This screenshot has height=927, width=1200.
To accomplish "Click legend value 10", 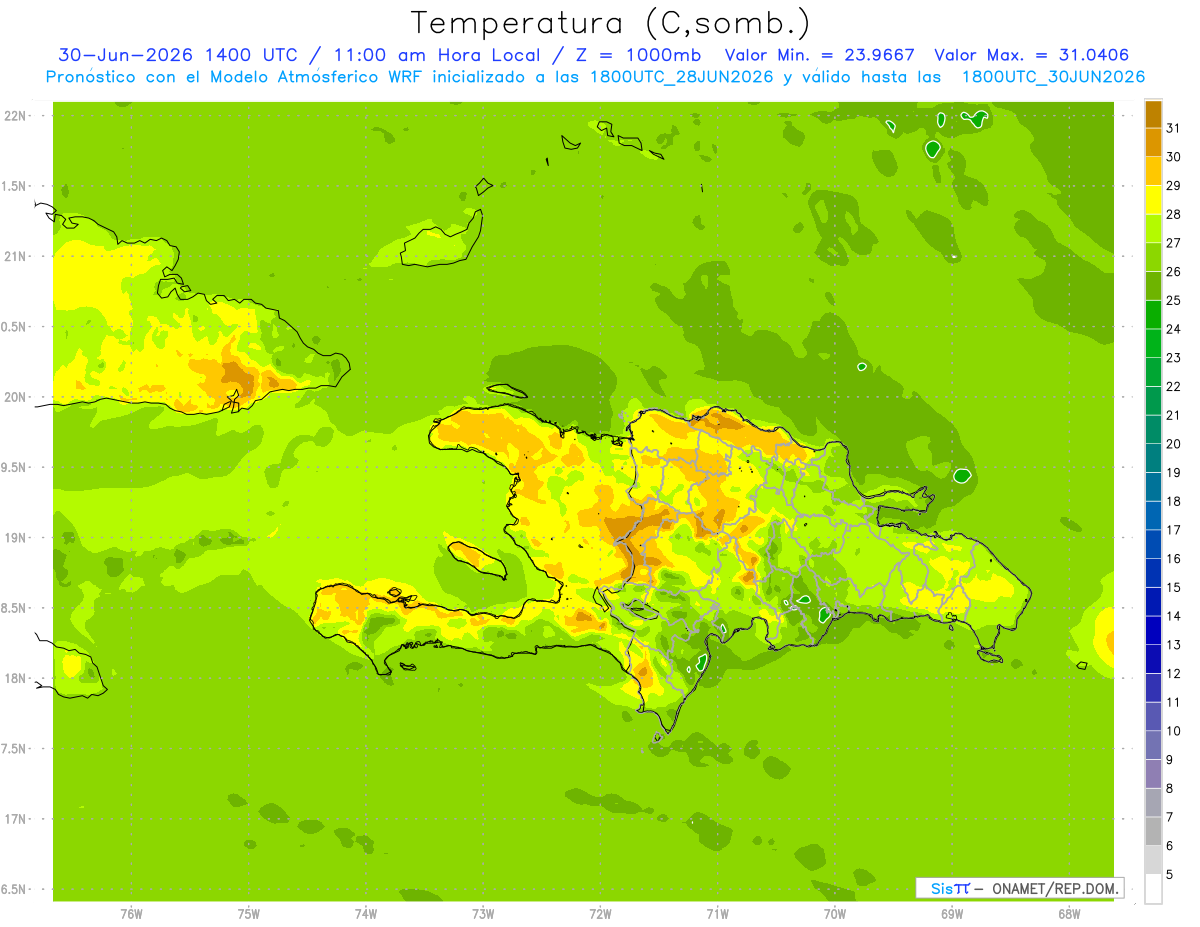I will pos(1174,731).
